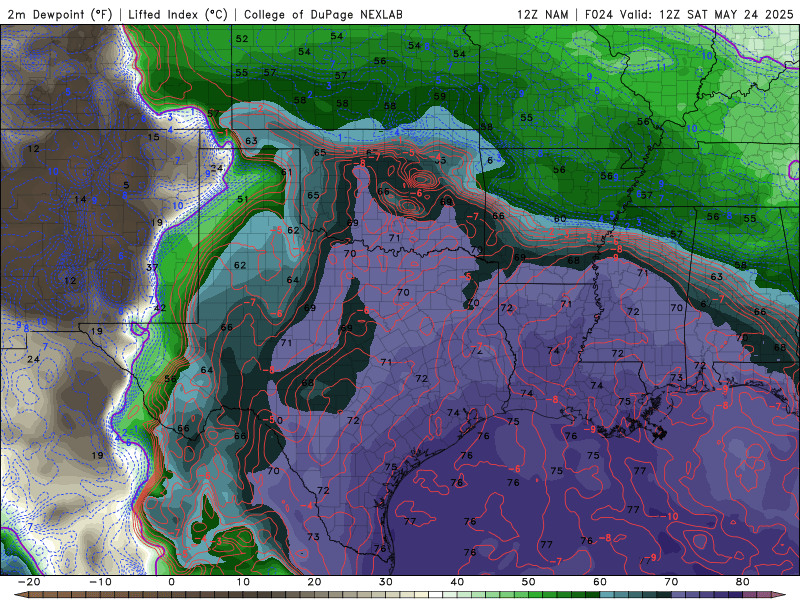Click the 40 tick label on color bar
Image resolution: width=800 pixels, height=600 pixels.
click(x=457, y=582)
